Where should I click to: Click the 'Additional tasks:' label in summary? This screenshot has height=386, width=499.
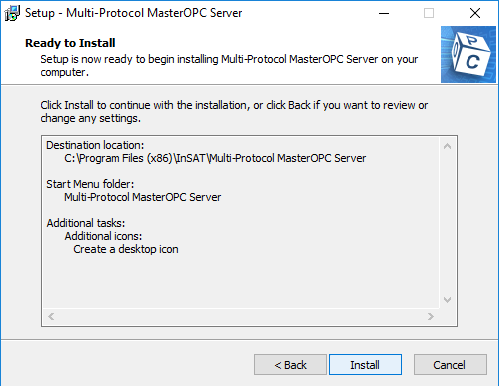86,223
